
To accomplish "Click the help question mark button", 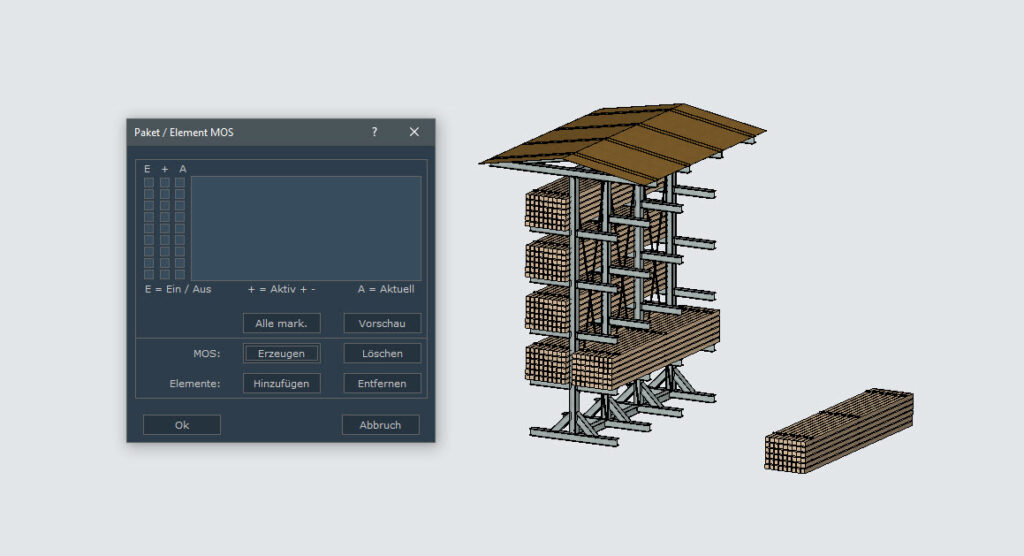I will pos(375,132).
